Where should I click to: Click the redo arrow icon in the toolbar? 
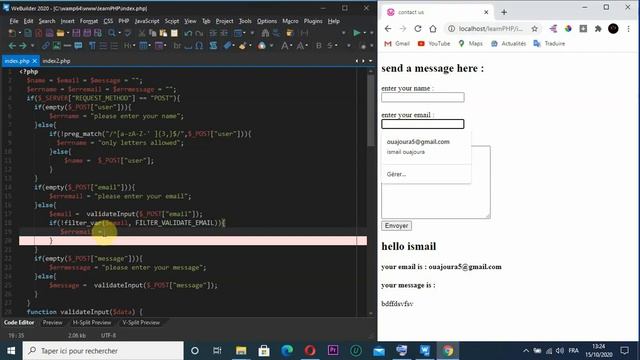tap(199, 33)
